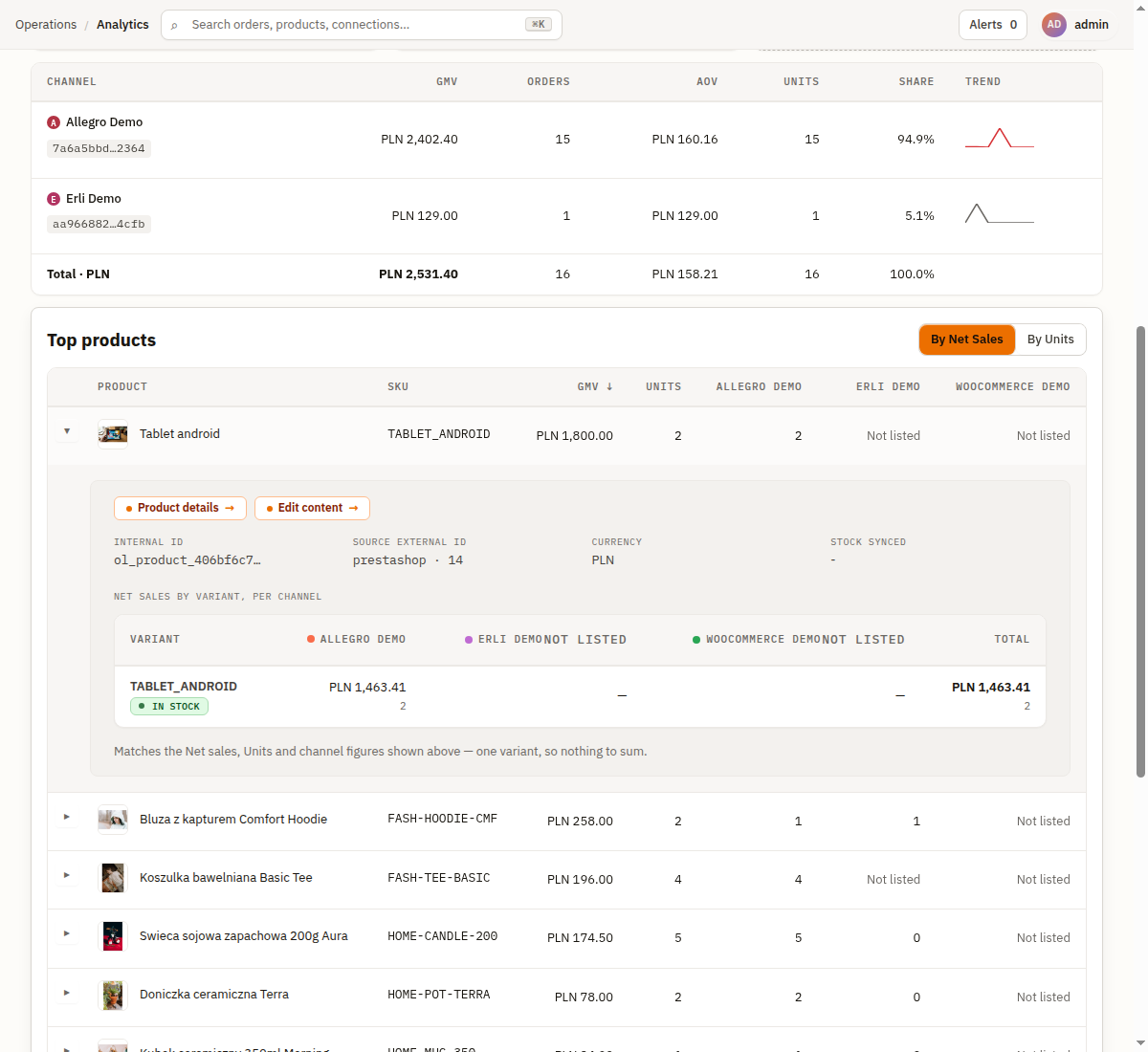Screen dimensions: 1148x1052
Task: Click the TABLET_ANDROID SKU cell
Action: tap(439, 434)
